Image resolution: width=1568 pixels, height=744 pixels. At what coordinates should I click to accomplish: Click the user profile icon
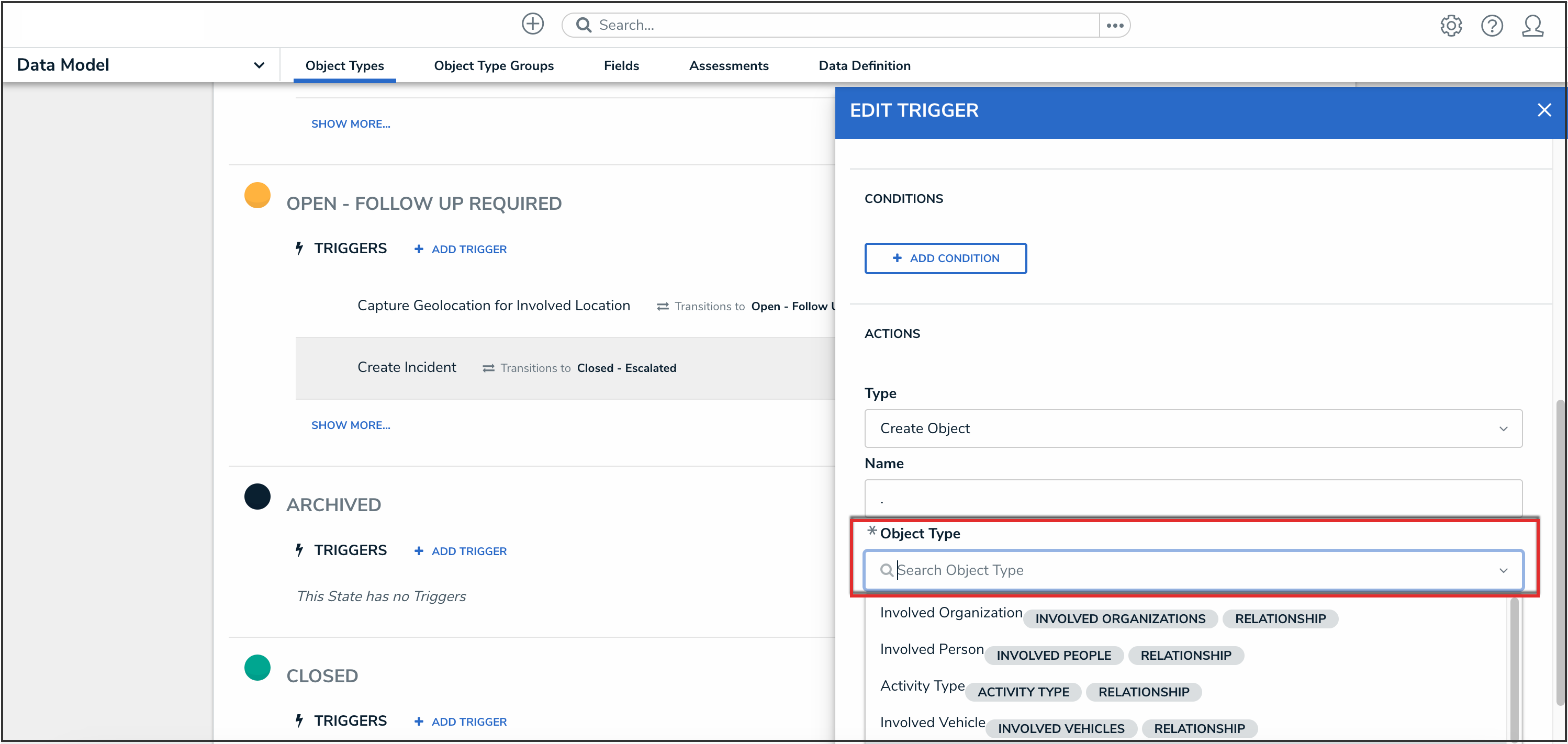pyautogui.click(x=1532, y=26)
